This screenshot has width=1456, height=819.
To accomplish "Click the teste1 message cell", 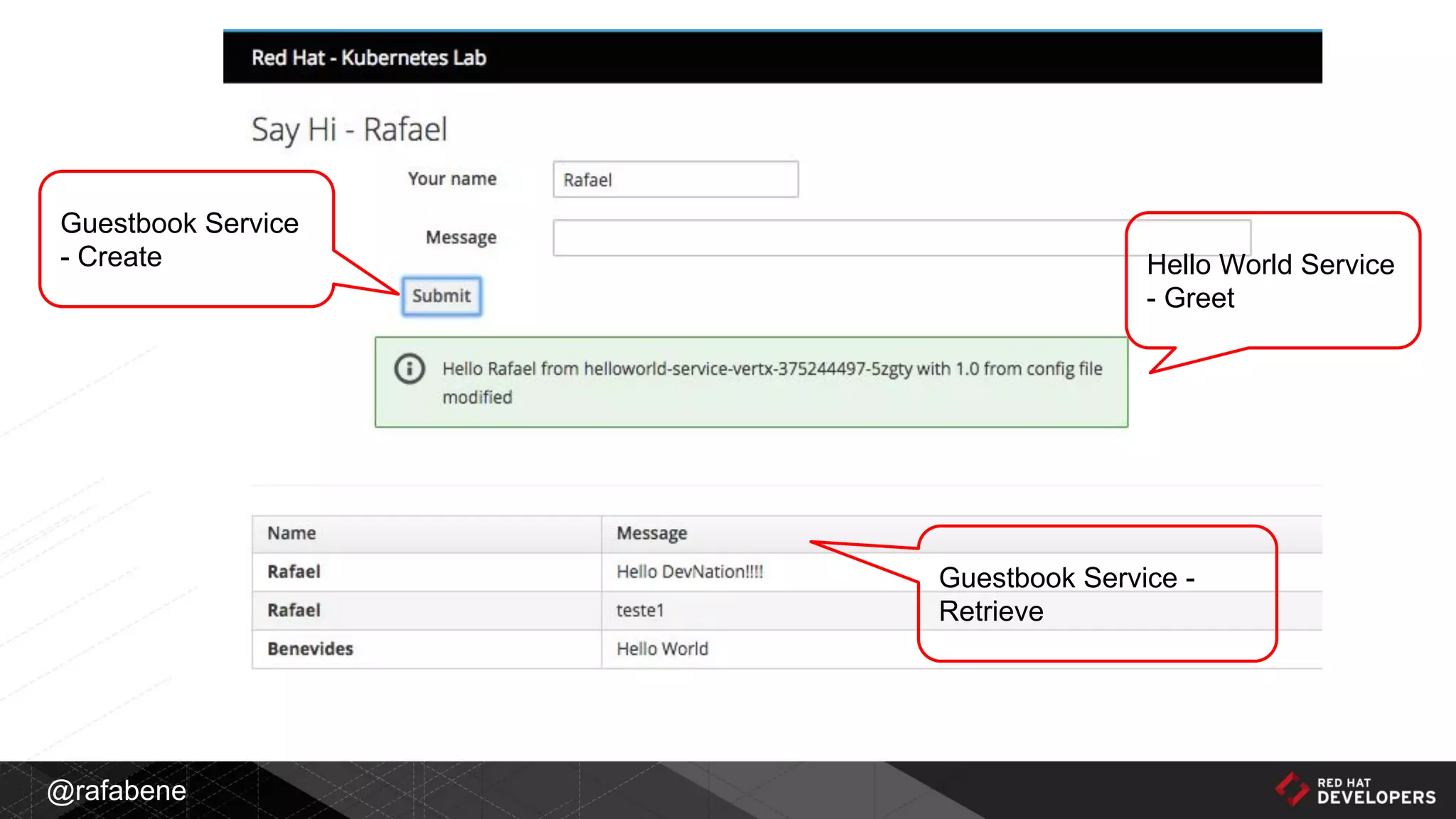I will 640,610.
